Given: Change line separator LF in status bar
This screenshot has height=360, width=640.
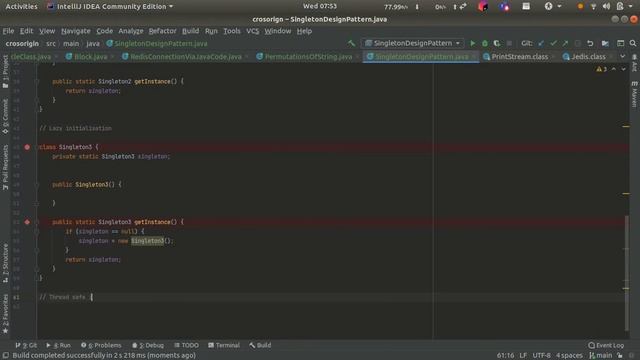Looking at the screenshot, I should coord(523,356).
